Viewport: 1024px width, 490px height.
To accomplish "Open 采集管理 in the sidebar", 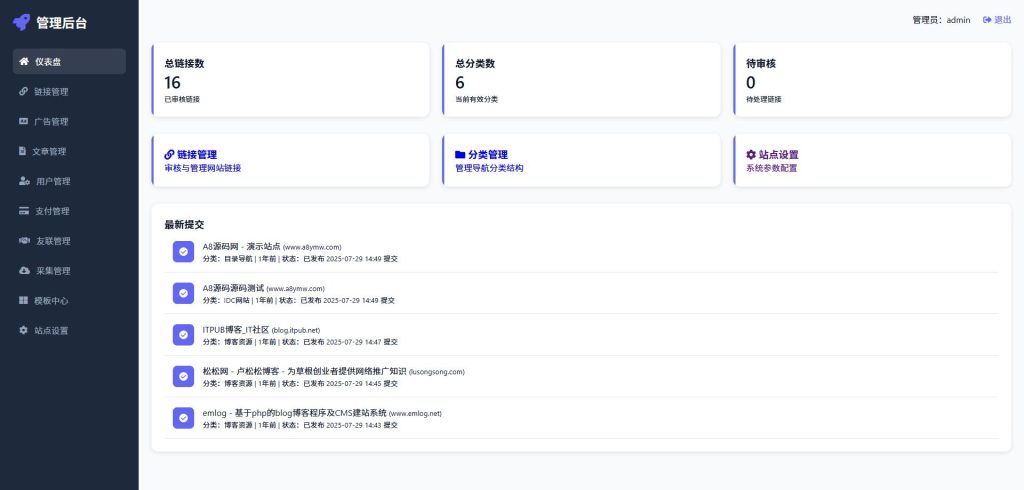I will (x=69, y=270).
